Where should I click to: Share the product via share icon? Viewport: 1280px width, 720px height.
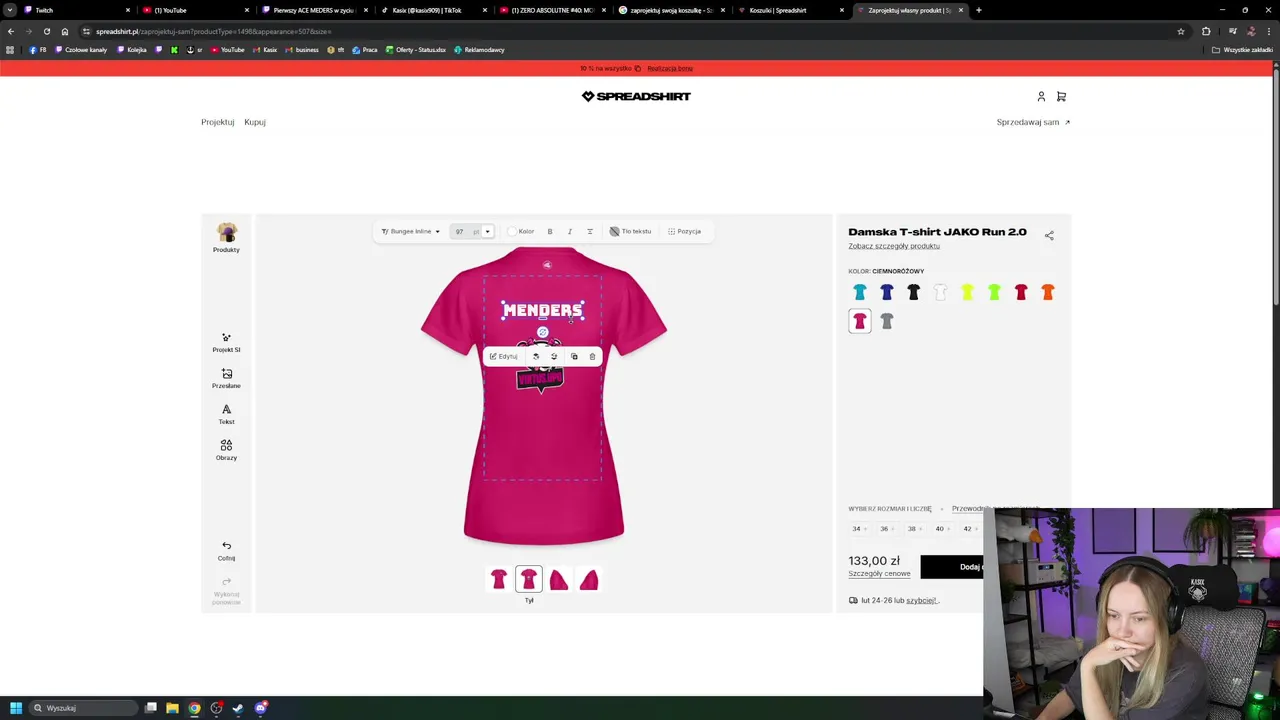click(1049, 235)
